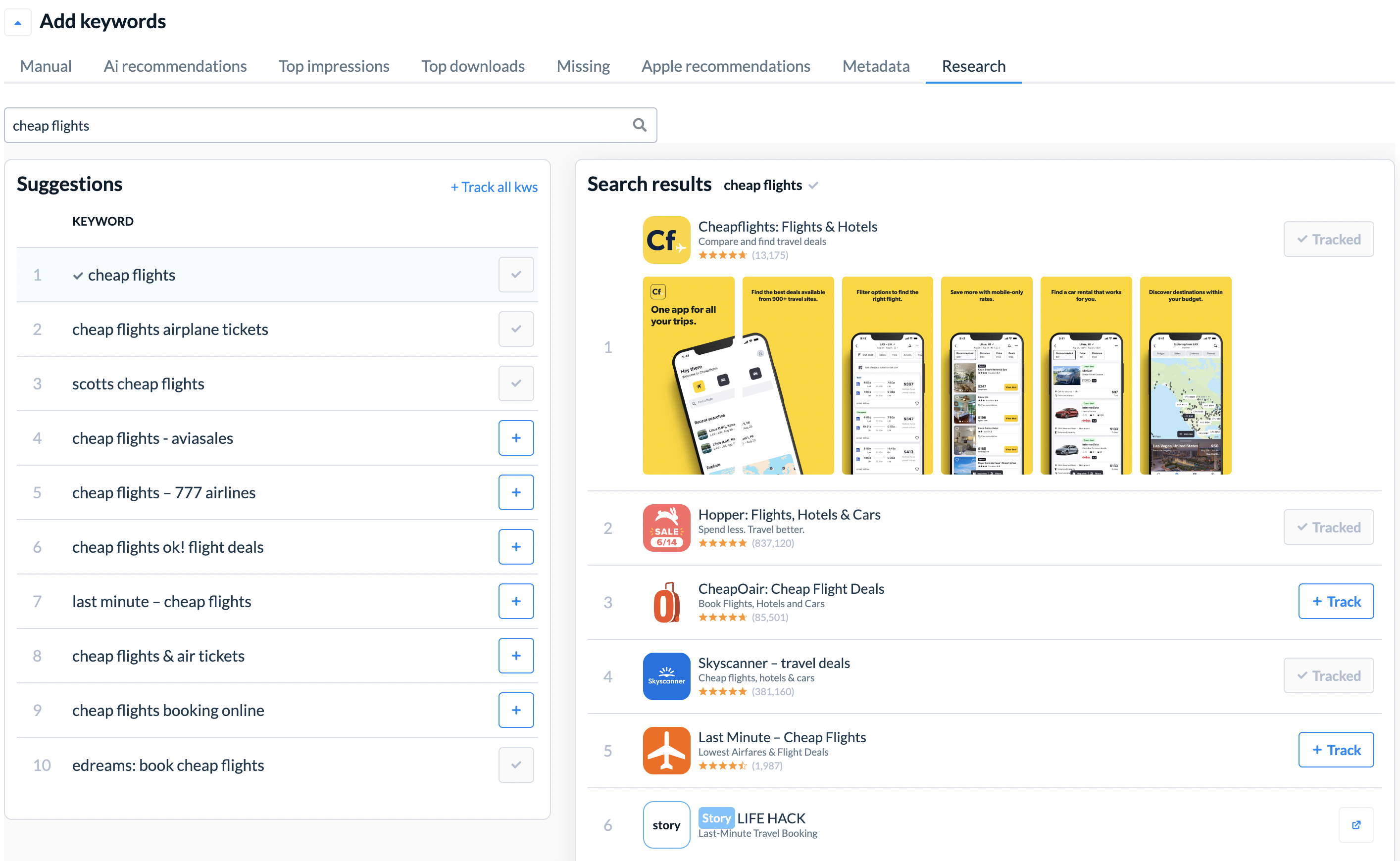
Task: View the 'Discover destinations' screenshot
Action: tap(1185, 376)
